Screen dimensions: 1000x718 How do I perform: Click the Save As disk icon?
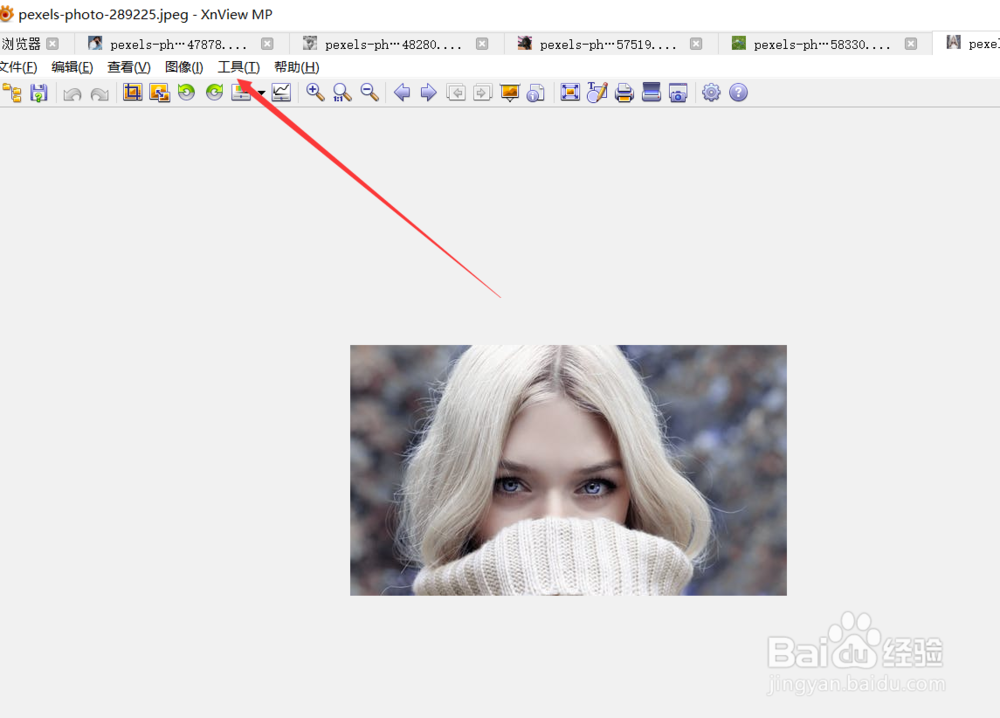coord(39,93)
